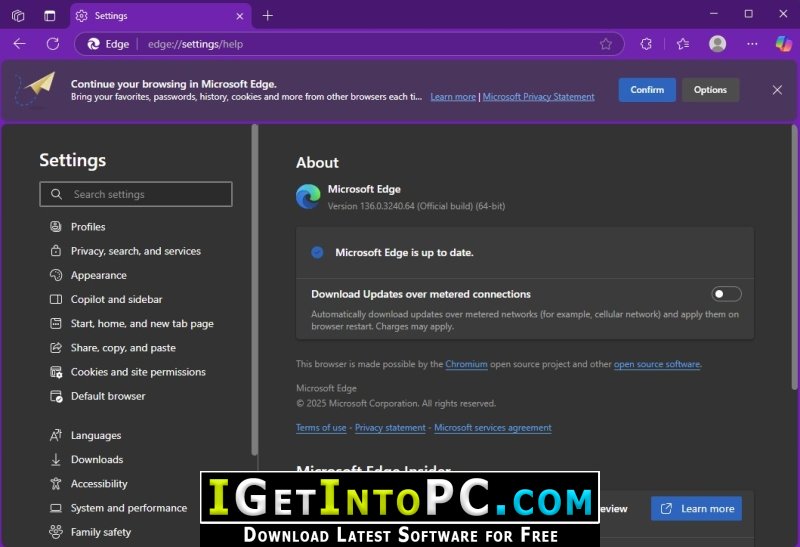Click the Languages sidebar icon
The width and height of the screenshot is (800, 547).
click(x=56, y=435)
